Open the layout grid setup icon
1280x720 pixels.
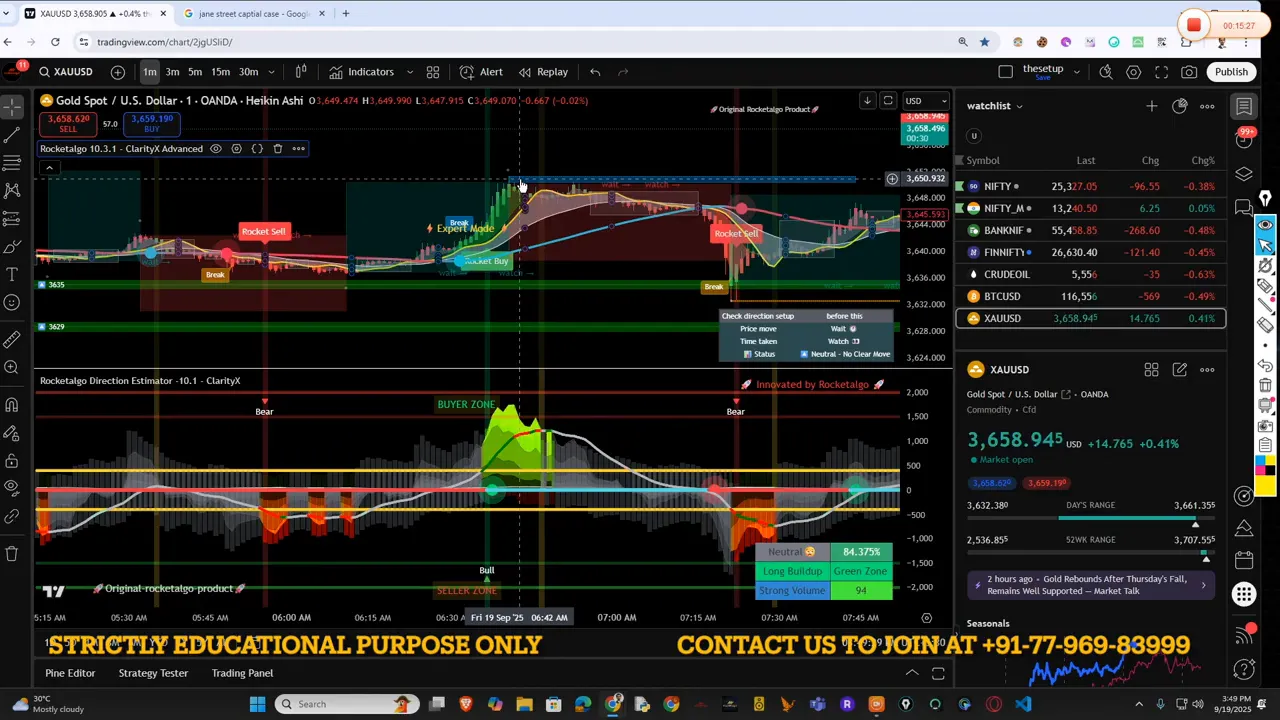click(433, 72)
